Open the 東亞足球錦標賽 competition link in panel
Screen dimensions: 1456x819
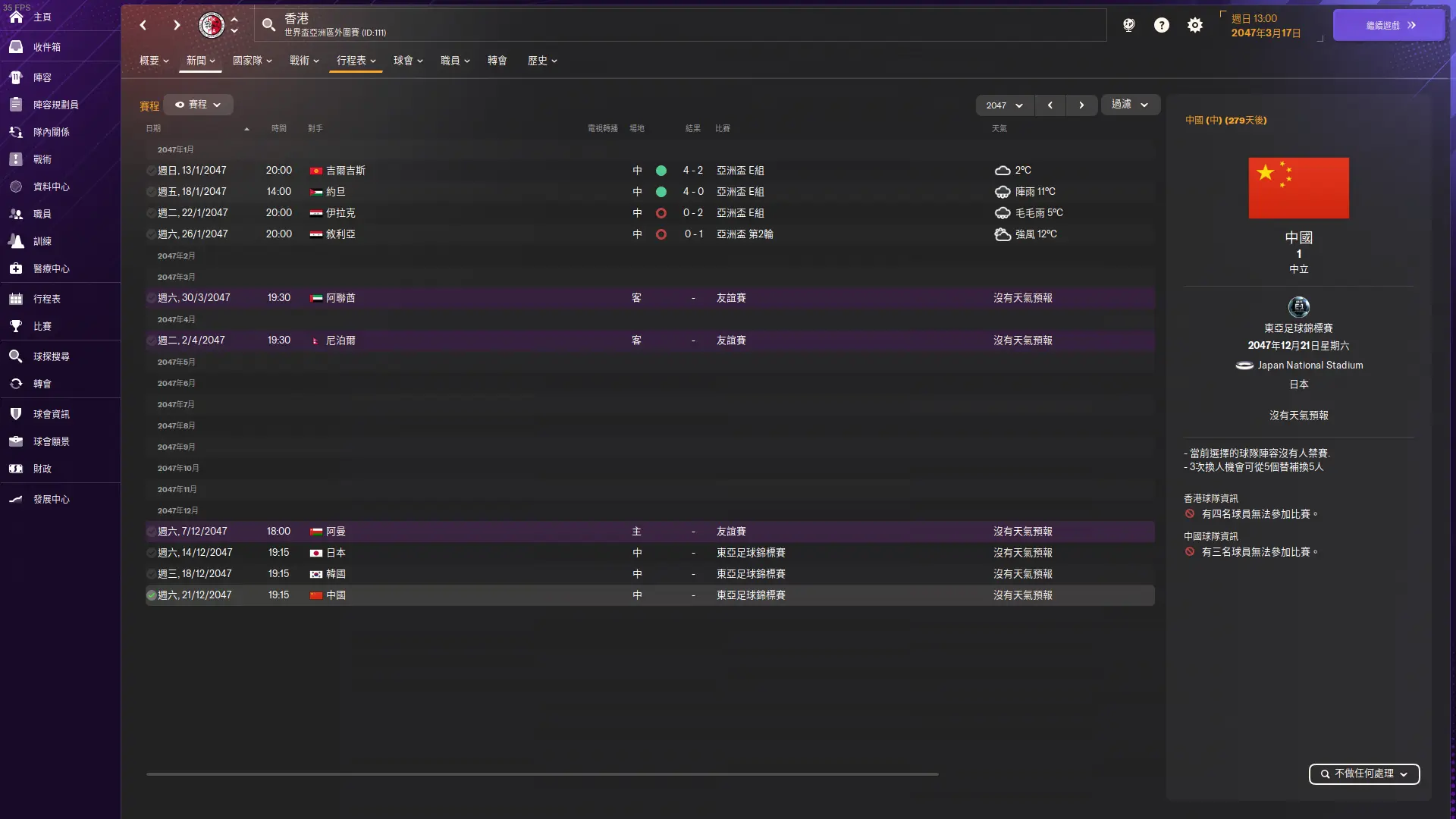pos(1298,328)
